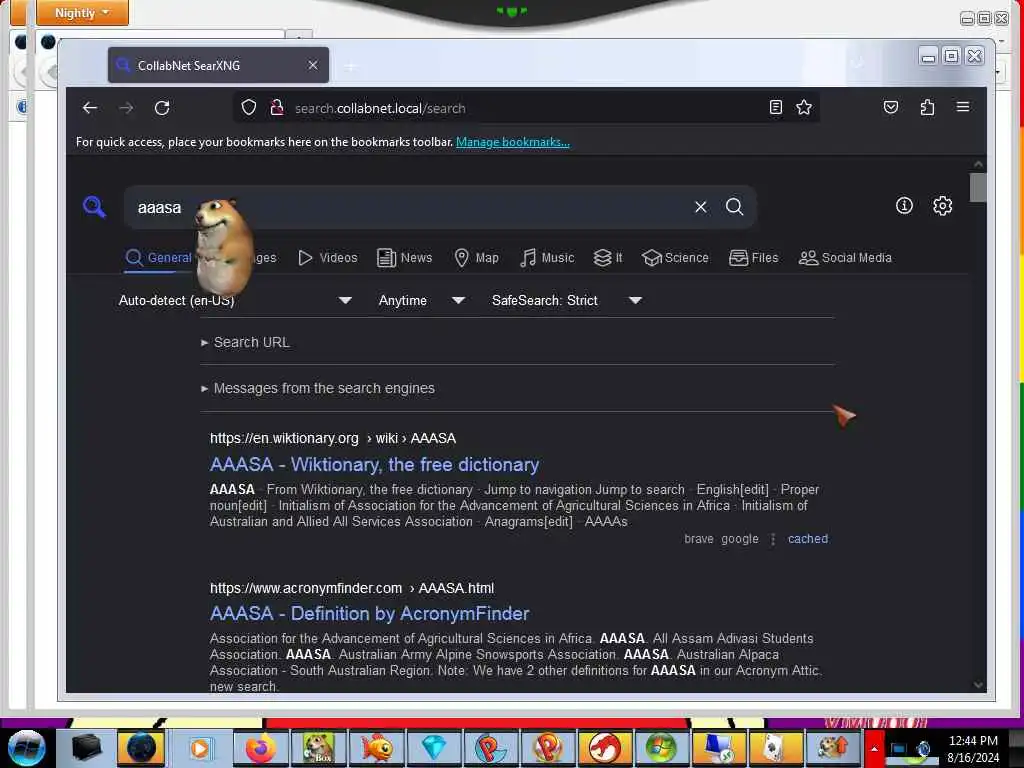Screen dimensions: 1024x768
Task: Switch to the Social Media category
Action: tap(845, 258)
